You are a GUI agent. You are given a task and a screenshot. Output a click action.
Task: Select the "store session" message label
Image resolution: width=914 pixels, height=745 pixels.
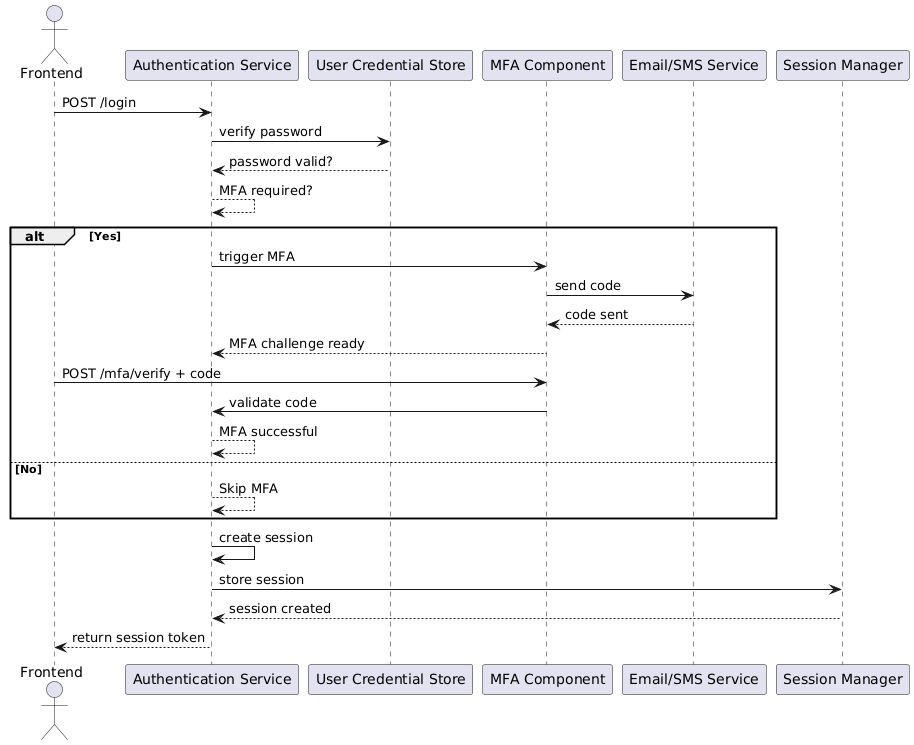(262, 580)
